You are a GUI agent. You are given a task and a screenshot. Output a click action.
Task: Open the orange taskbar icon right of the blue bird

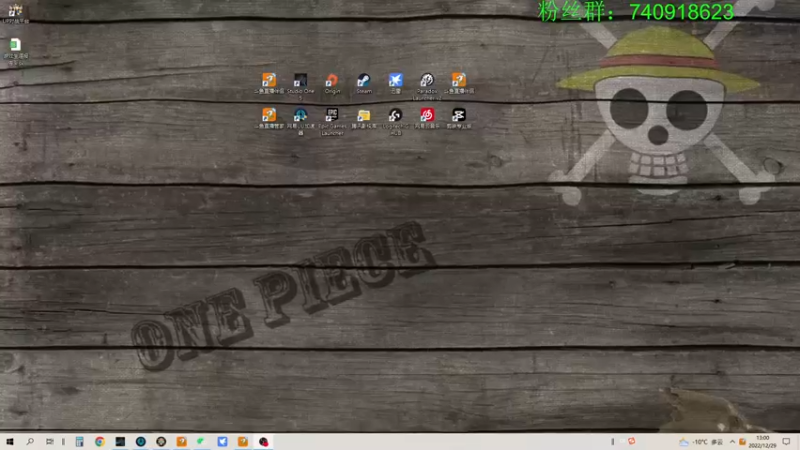pyautogui.click(x=243, y=441)
